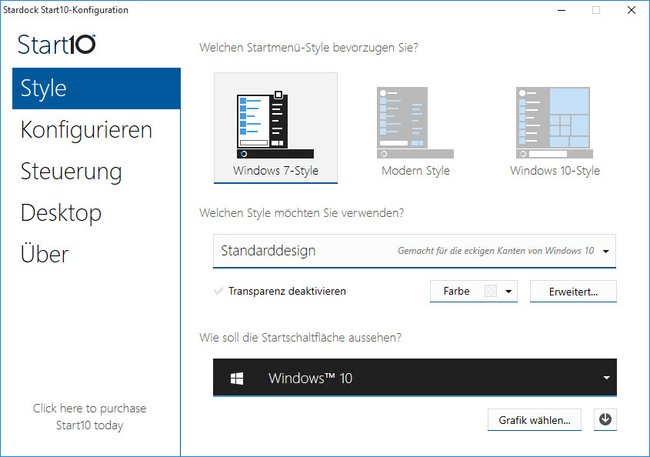Pick the Windows 10-Style start menu
The image size is (650, 457).
click(555, 132)
